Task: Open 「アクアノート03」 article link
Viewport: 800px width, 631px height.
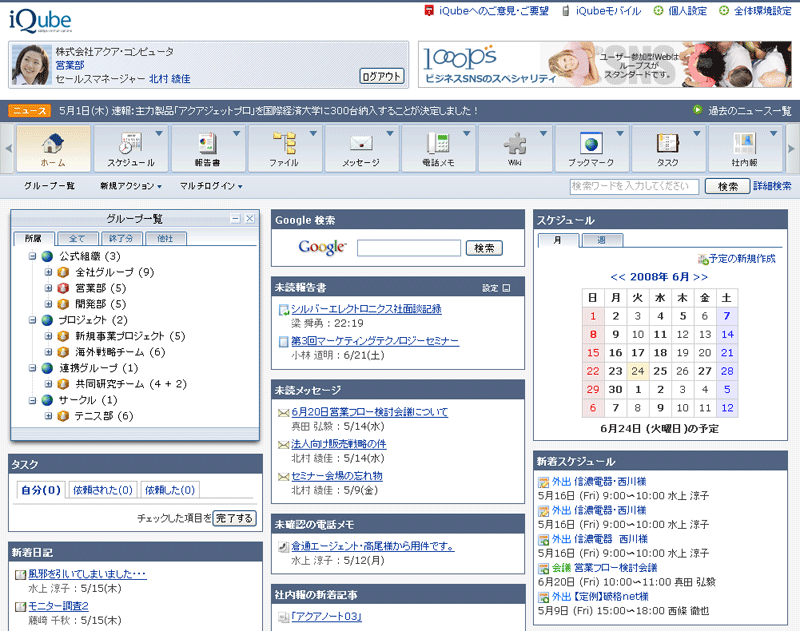Action: (327, 617)
